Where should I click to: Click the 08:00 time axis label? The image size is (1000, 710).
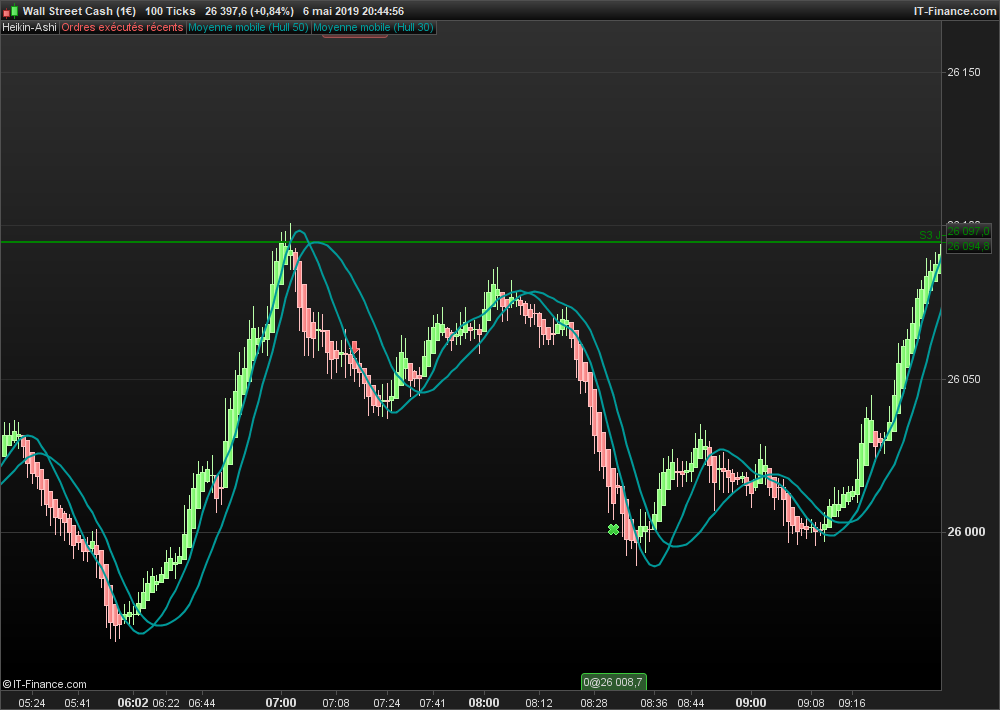point(484,703)
